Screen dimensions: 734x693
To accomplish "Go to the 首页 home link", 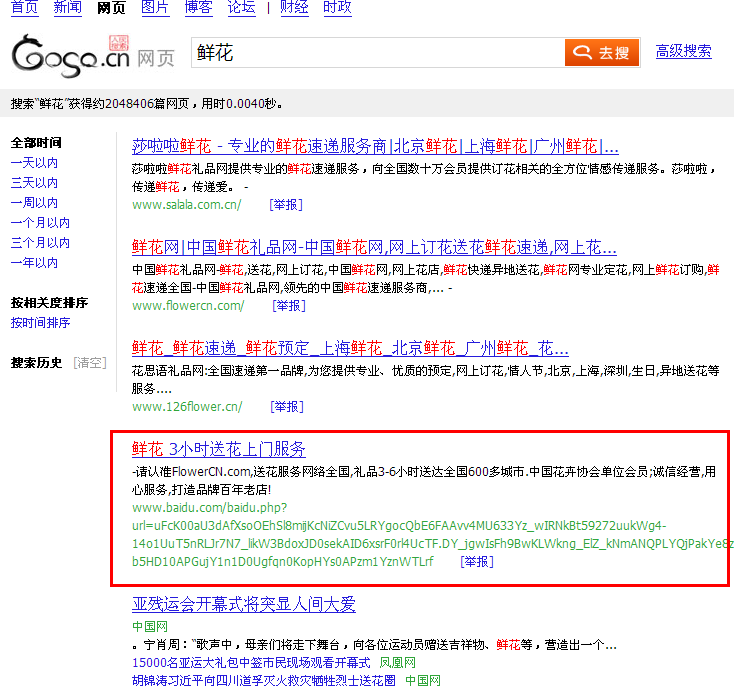I will coord(24,8).
